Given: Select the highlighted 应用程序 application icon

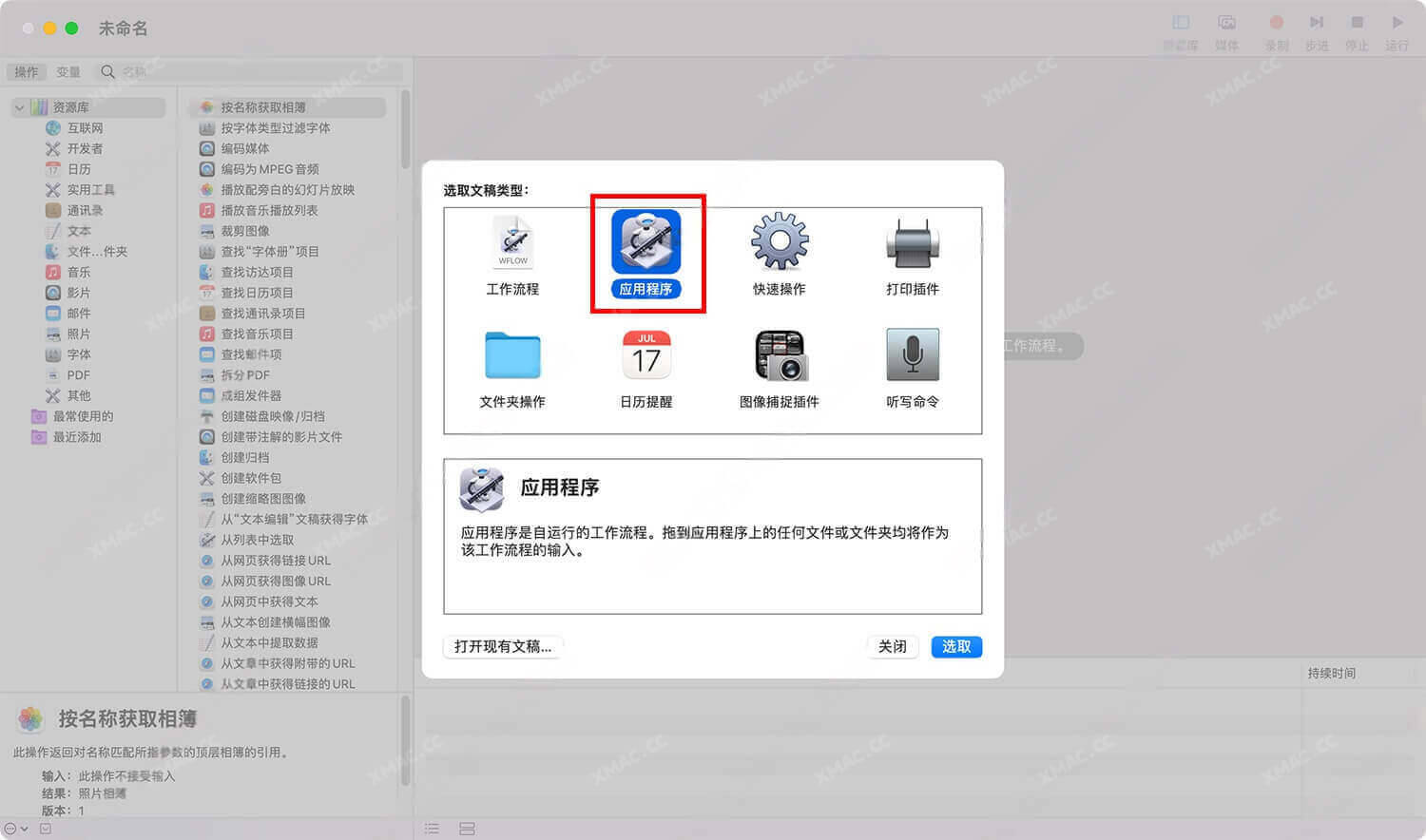Looking at the screenshot, I should click(x=647, y=240).
